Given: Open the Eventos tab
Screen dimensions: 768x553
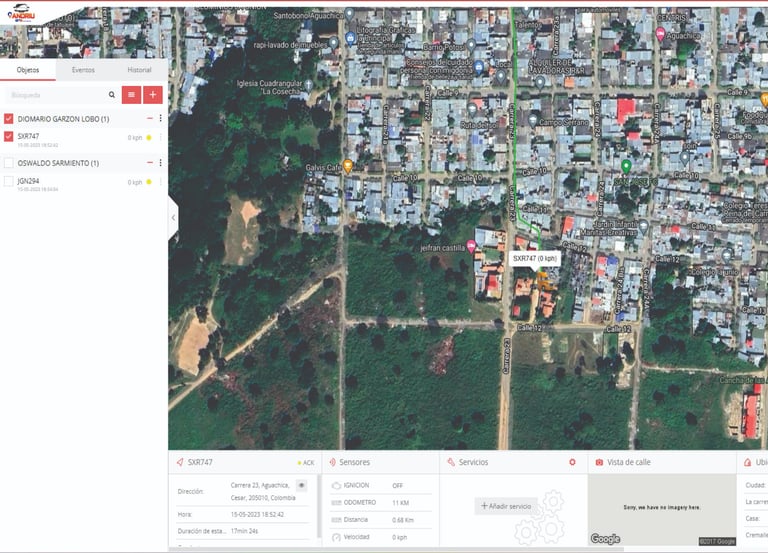Looking at the screenshot, I should click(x=83, y=70).
